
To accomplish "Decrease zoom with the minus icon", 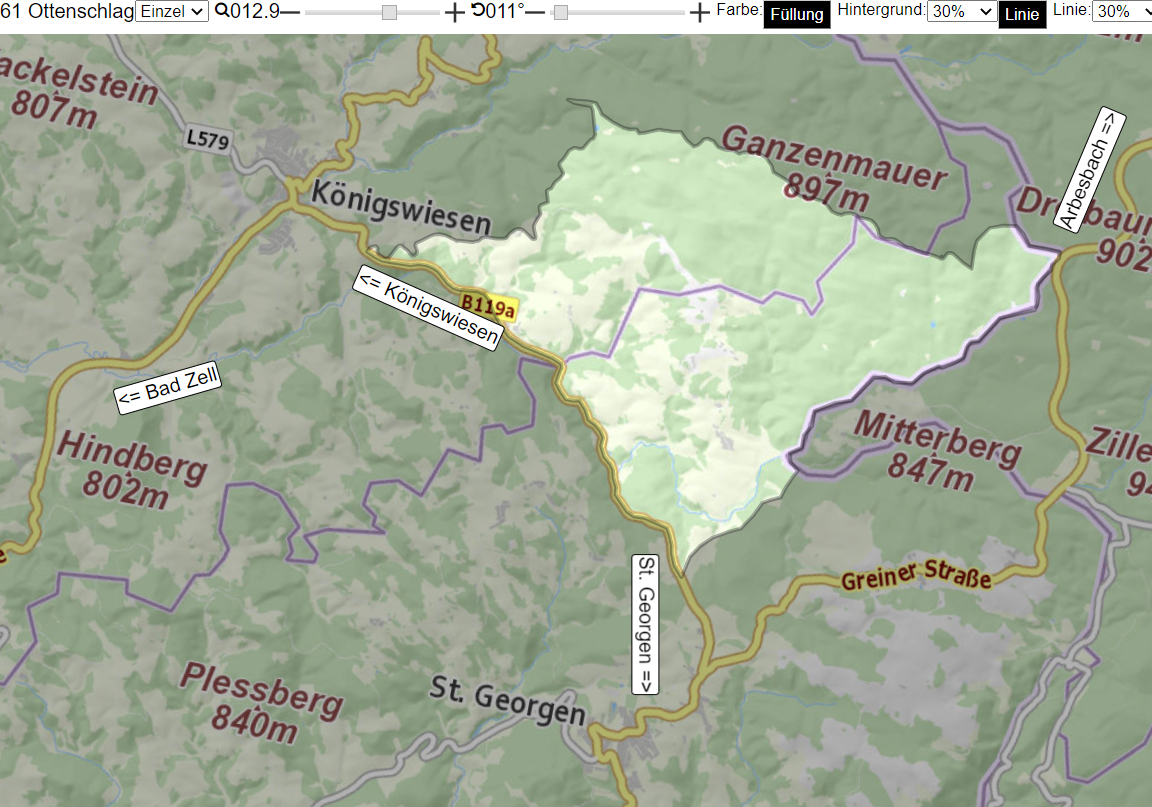I will (x=290, y=12).
